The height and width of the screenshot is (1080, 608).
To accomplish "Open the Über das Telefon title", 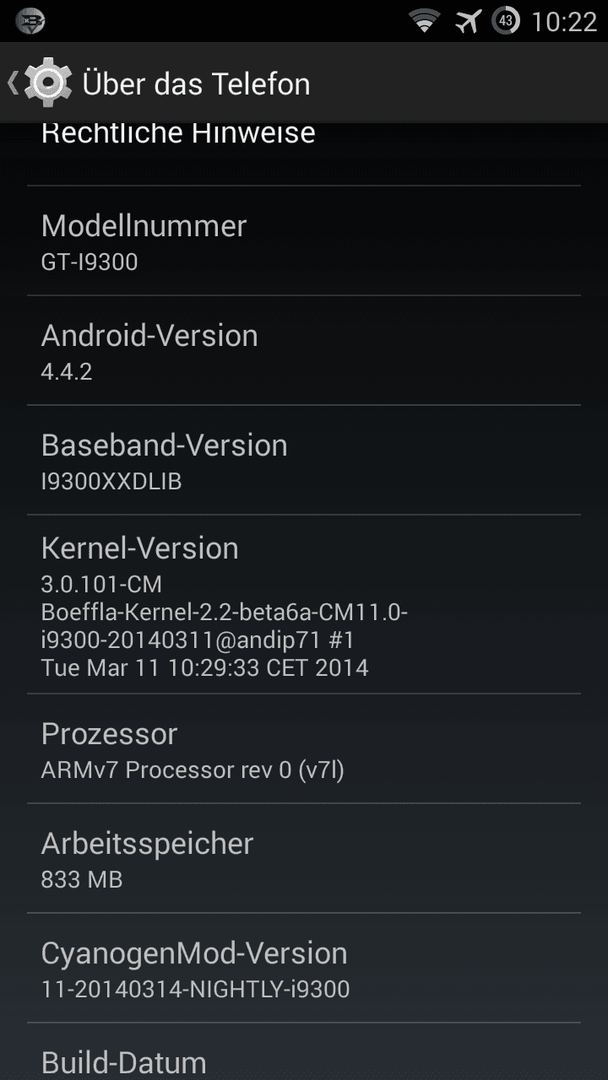I will tap(196, 83).
